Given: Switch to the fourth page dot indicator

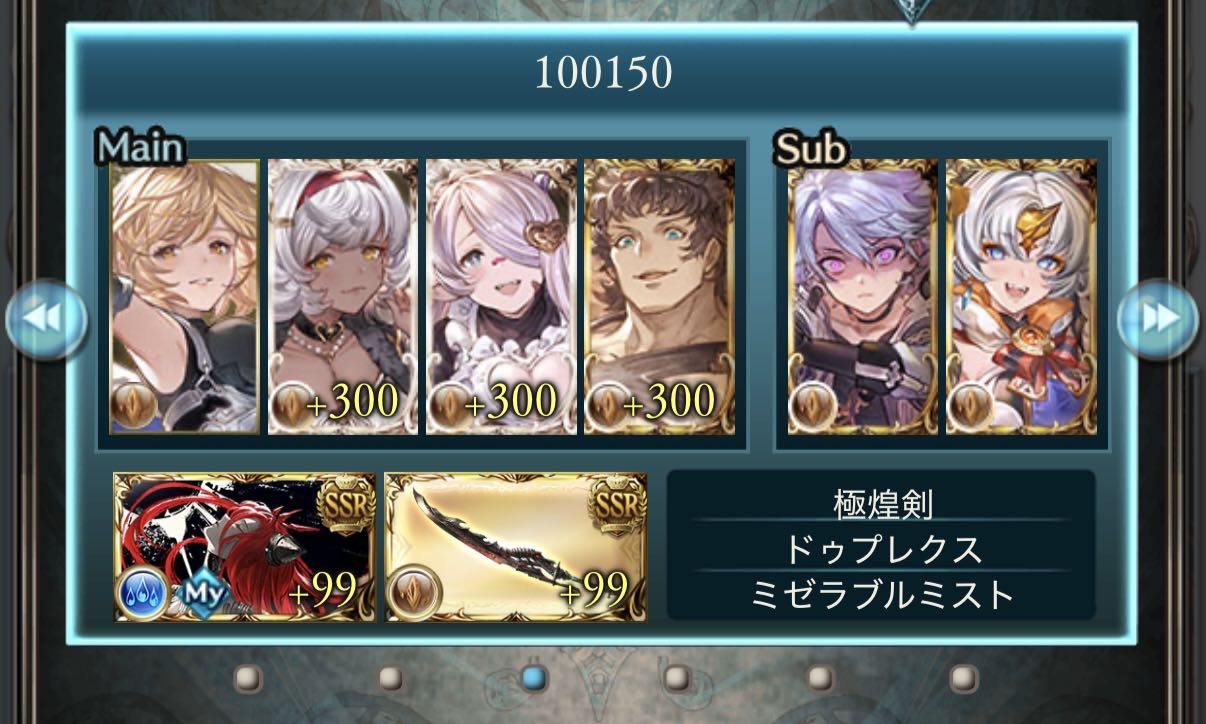Looking at the screenshot, I should point(677,679).
